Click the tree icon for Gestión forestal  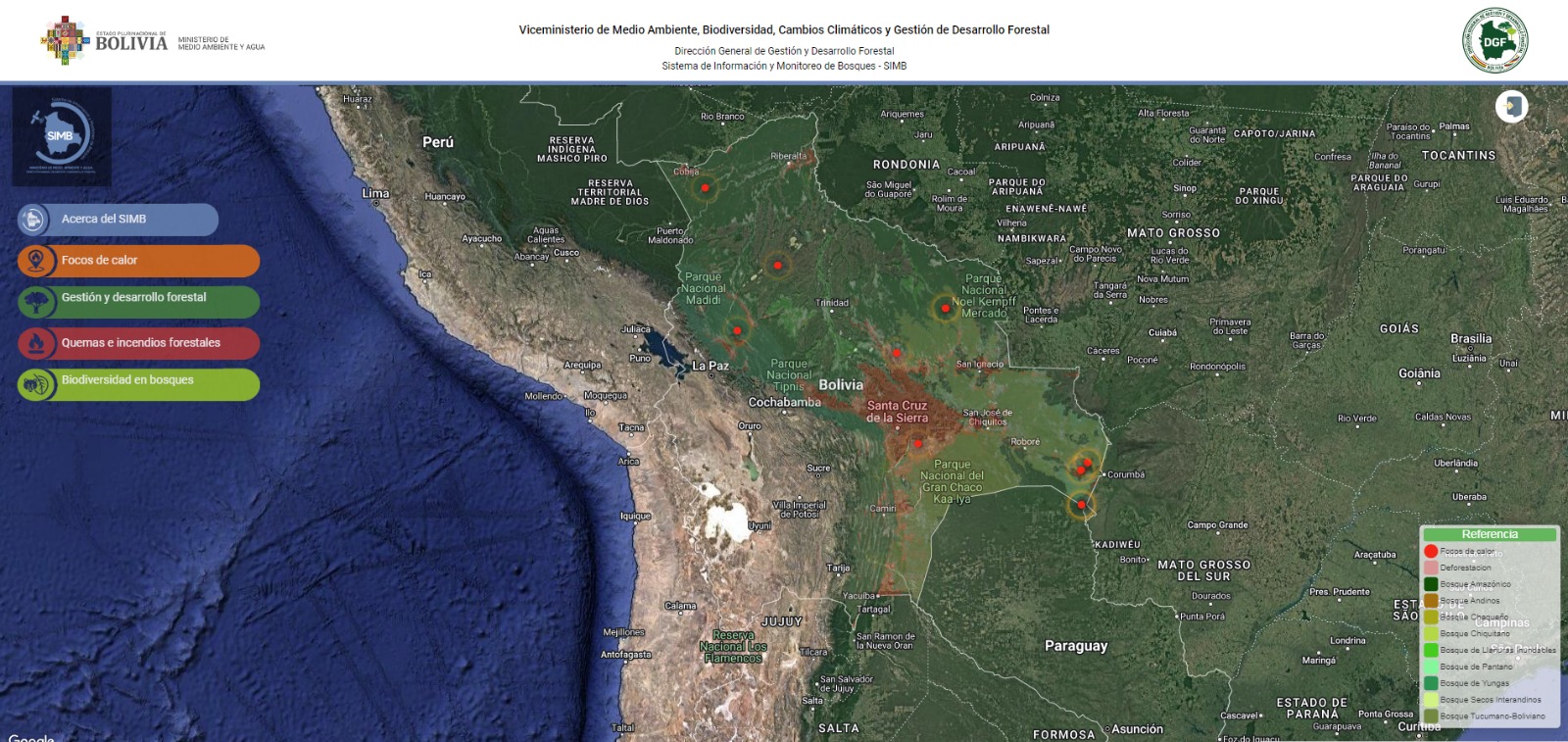(36, 301)
